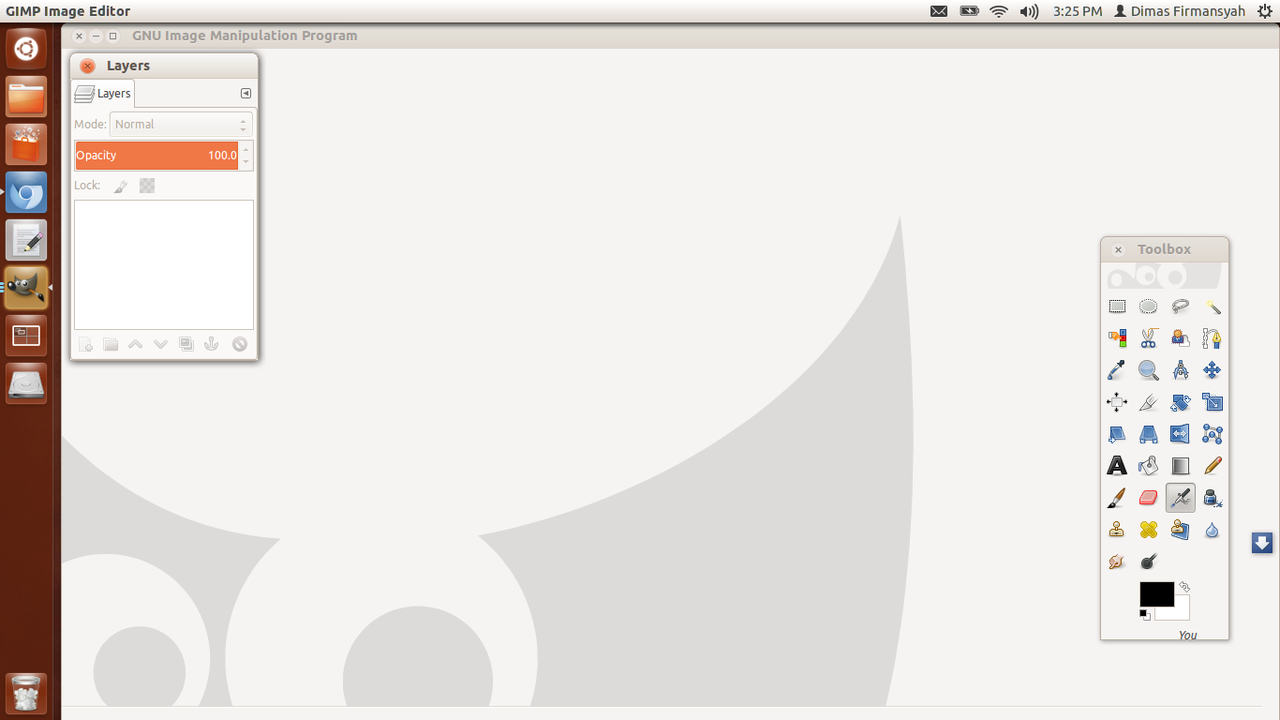Open the layer Mode dropdown
The image size is (1280, 720).
click(180, 124)
